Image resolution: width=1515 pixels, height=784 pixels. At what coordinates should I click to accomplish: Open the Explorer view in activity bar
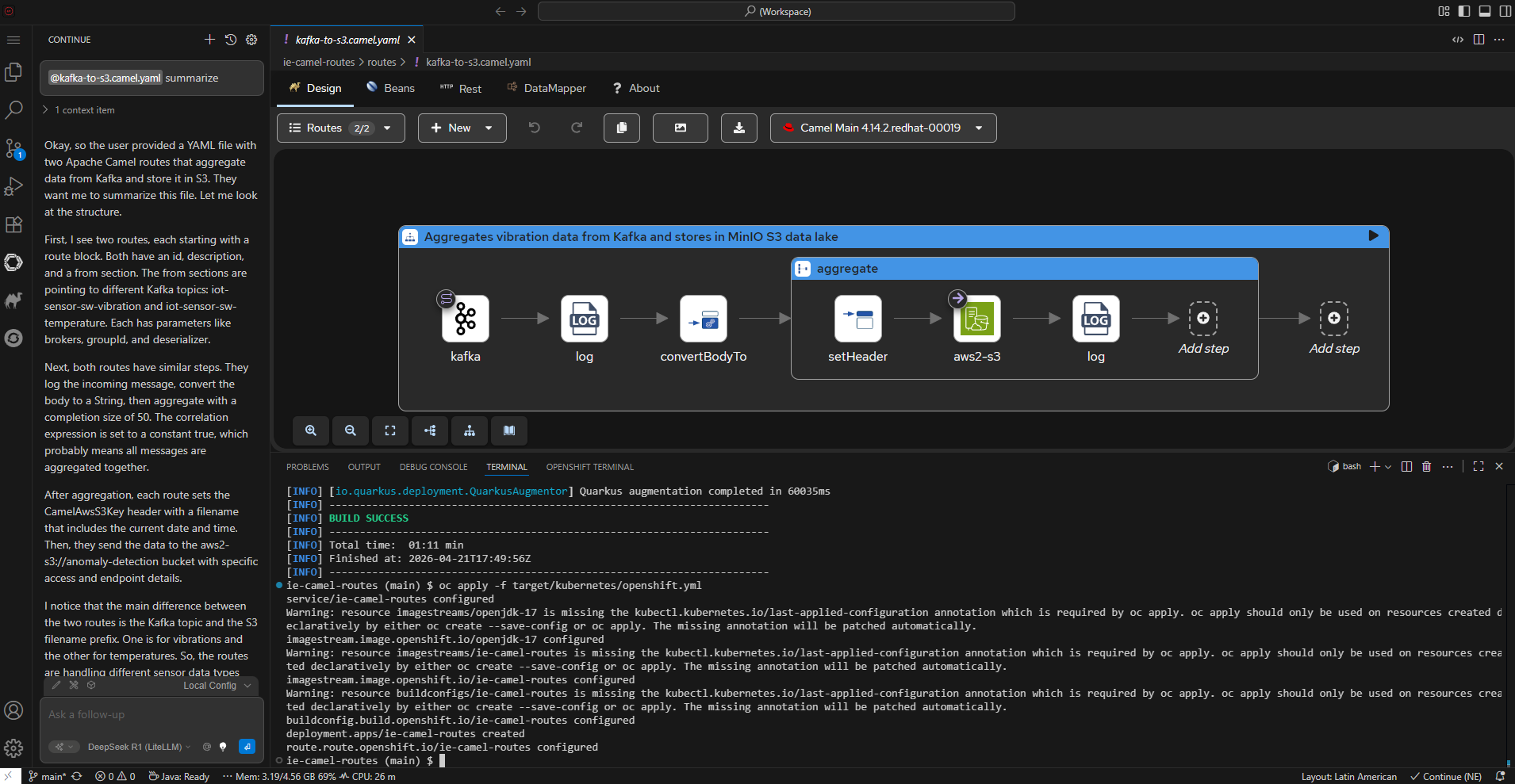(13, 72)
